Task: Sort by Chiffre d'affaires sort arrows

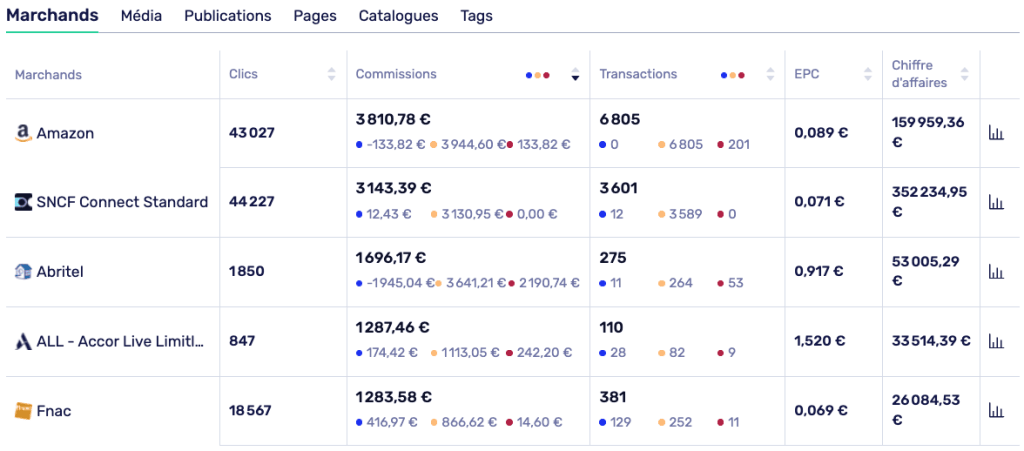Action: pyautogui.click(x=965, y=74)
